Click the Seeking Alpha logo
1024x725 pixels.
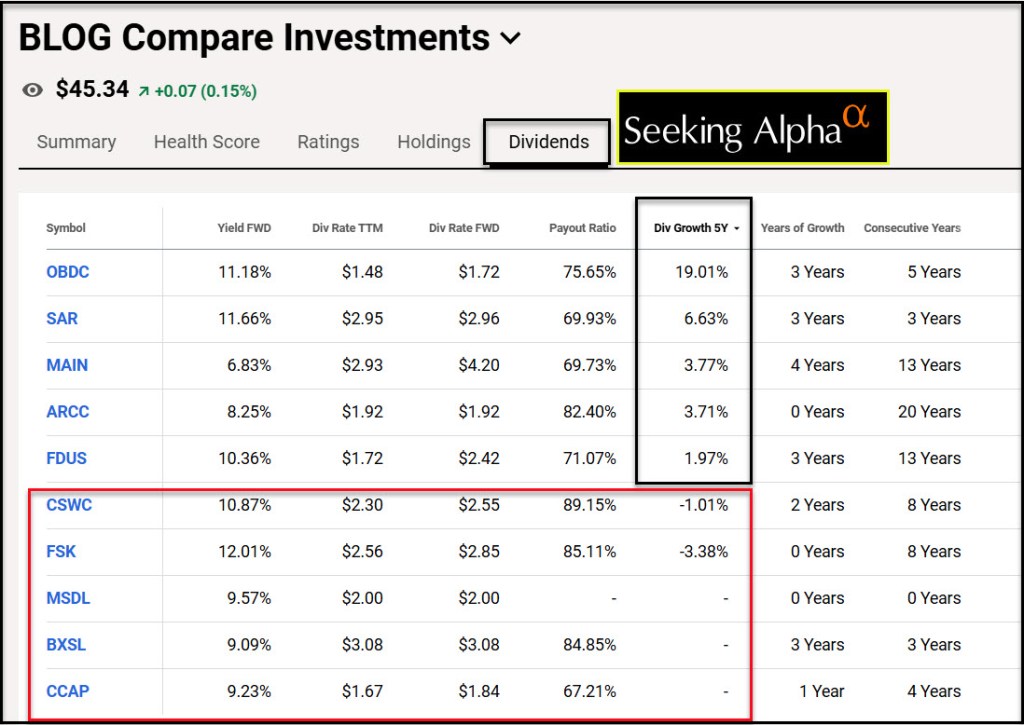click(752, 129)
